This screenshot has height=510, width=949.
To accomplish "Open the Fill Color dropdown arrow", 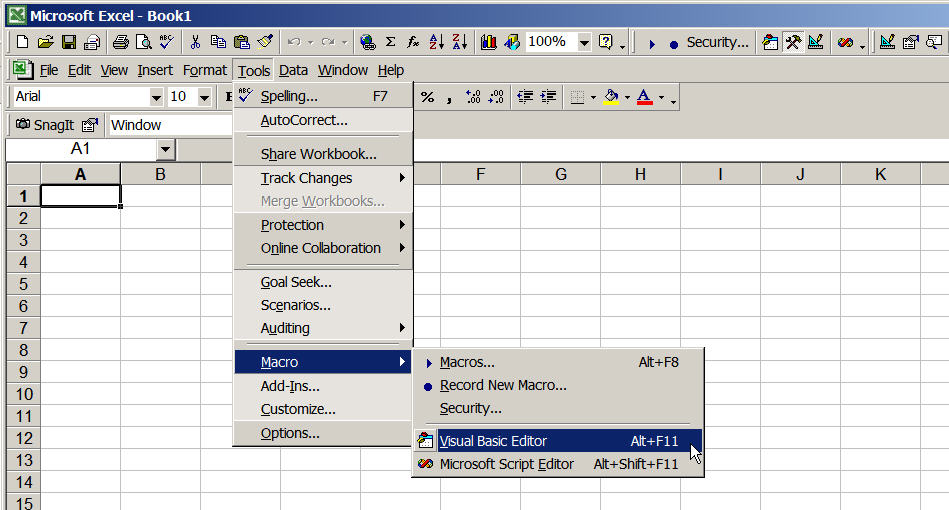I will click(627, 97).
